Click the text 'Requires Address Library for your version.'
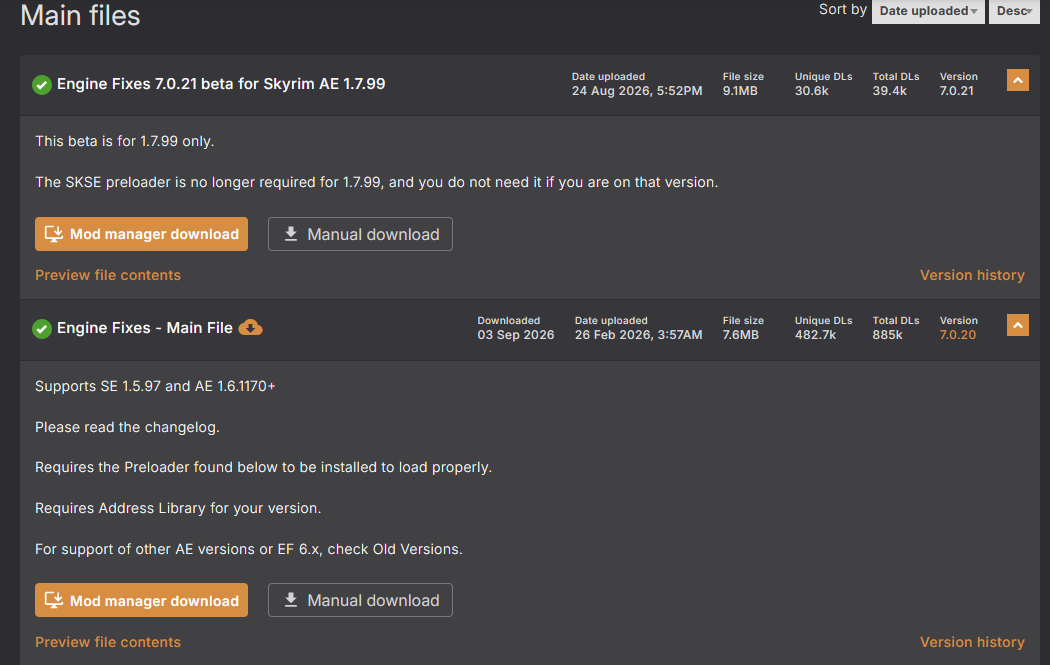The width and height of the screenshot is (1050, 665). point(178,508)
